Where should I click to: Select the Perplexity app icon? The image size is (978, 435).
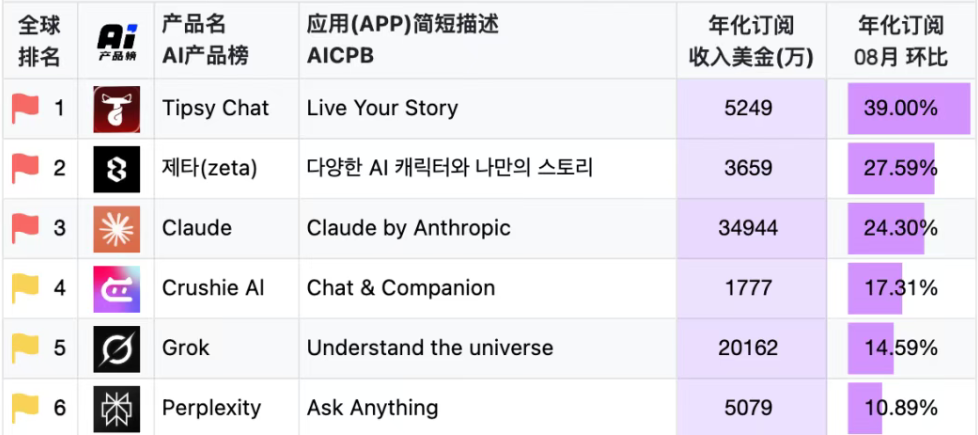click(117, 409)
